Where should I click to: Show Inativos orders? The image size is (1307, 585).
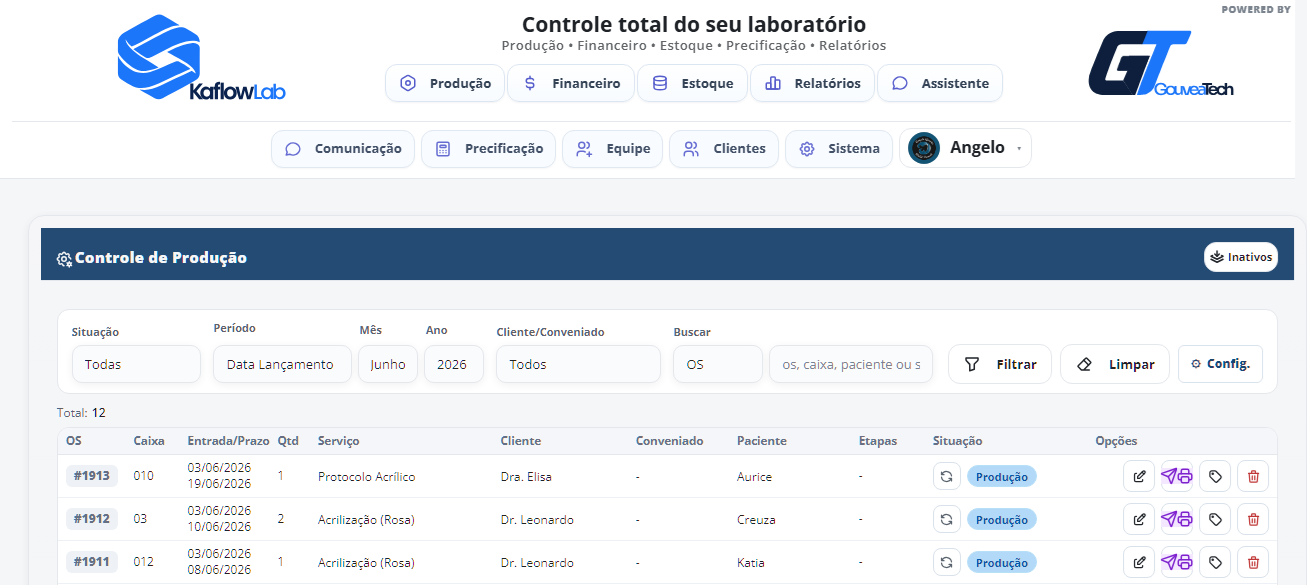coord(1240,257)
